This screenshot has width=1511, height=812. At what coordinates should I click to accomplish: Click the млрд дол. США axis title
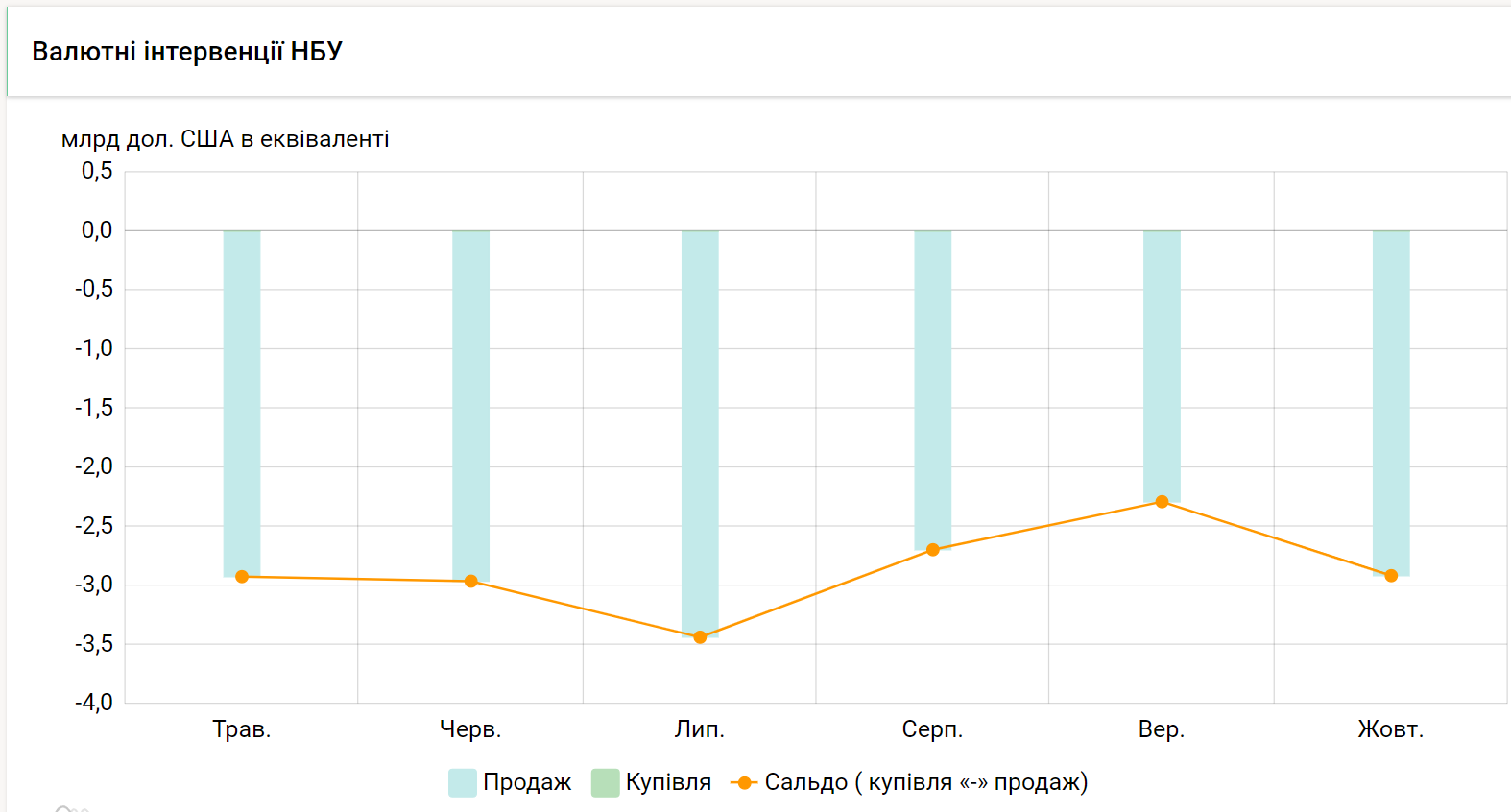point(226,139)
